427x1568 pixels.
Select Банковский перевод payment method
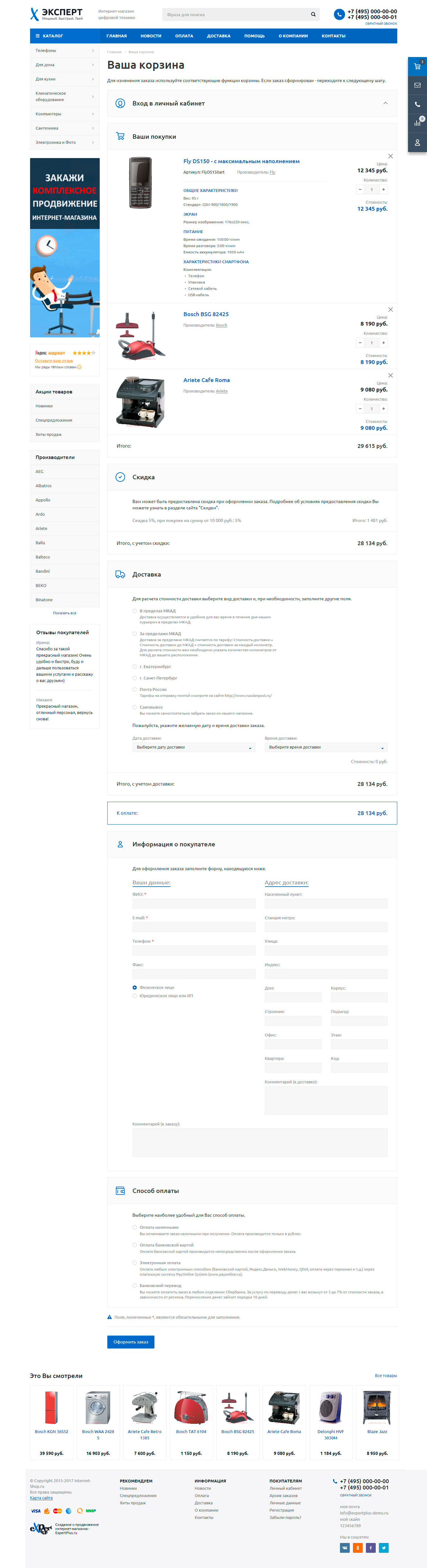(135, 1285)
